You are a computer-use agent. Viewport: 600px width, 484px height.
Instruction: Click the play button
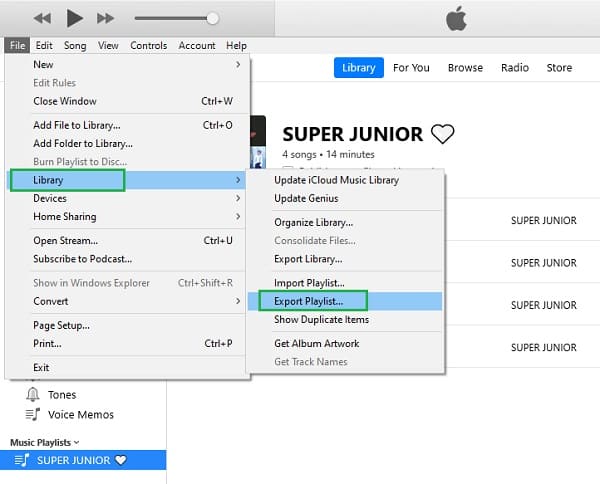point(75,18)
